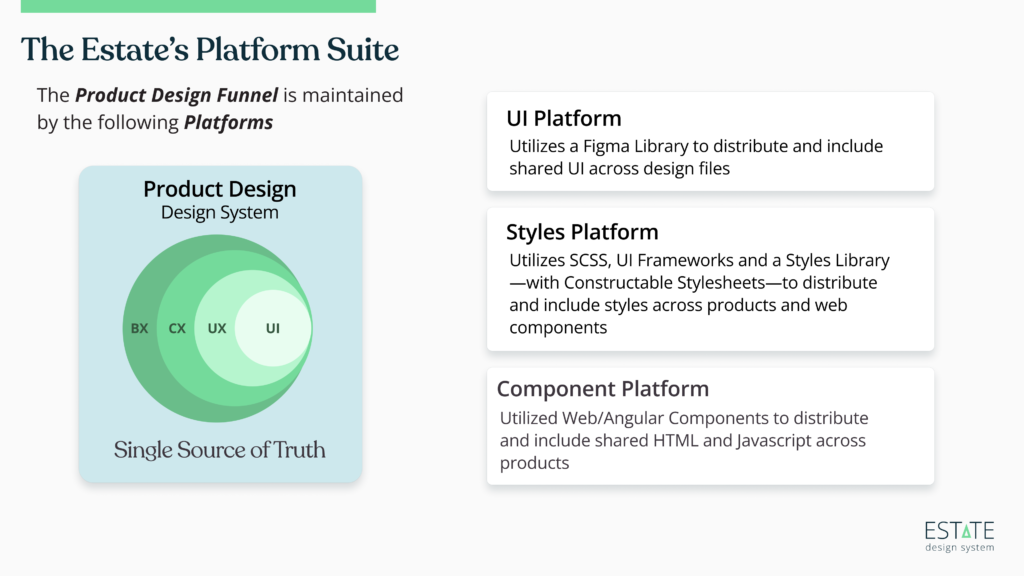1024x576 pixels.
Task: Click the SCSS and Constructable Stylesheets description
Action: 699,294
